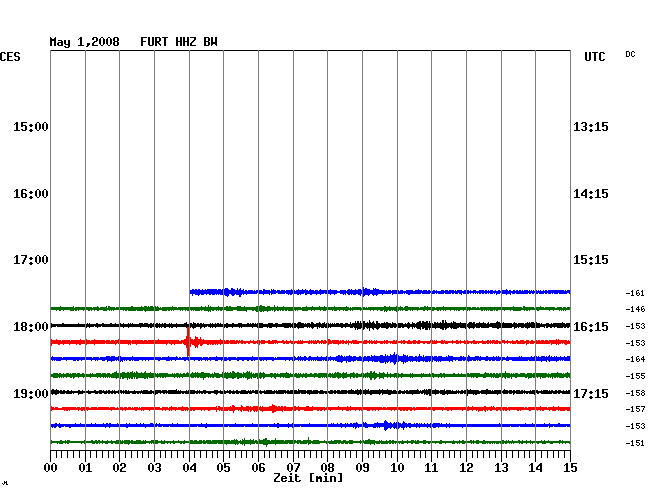Click the -151 offset value
This screenshot has width=650, height=494.
(635, 443)
